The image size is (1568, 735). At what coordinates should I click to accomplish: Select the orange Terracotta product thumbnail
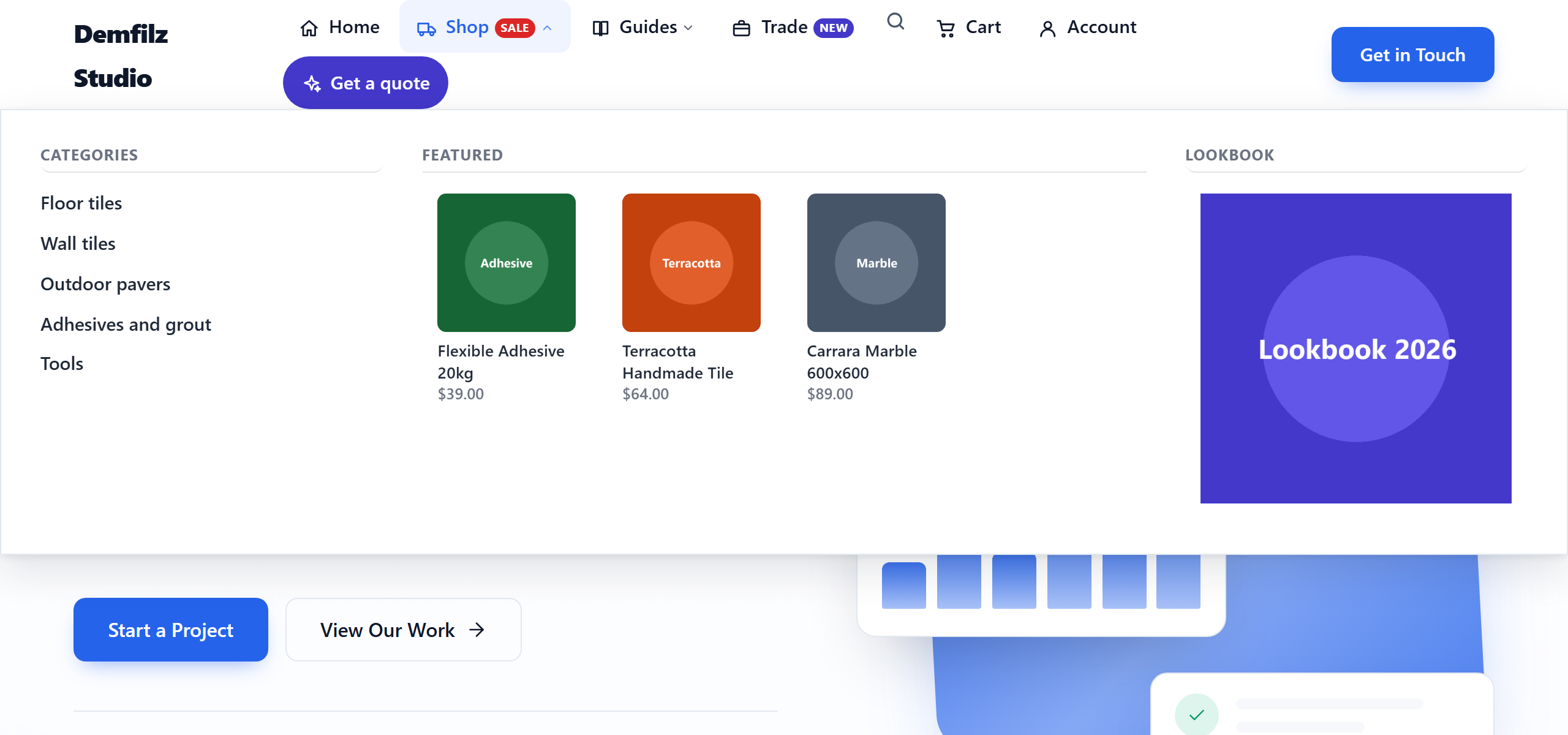coord(692,263)
